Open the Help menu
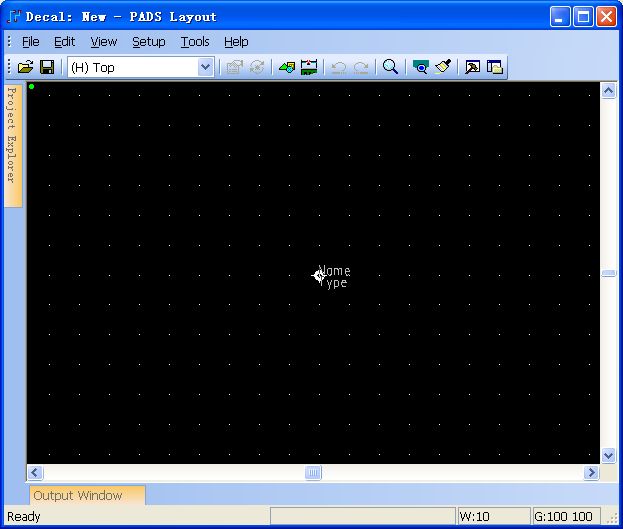The width and height of the screenshot is (623, 529). 236,42
